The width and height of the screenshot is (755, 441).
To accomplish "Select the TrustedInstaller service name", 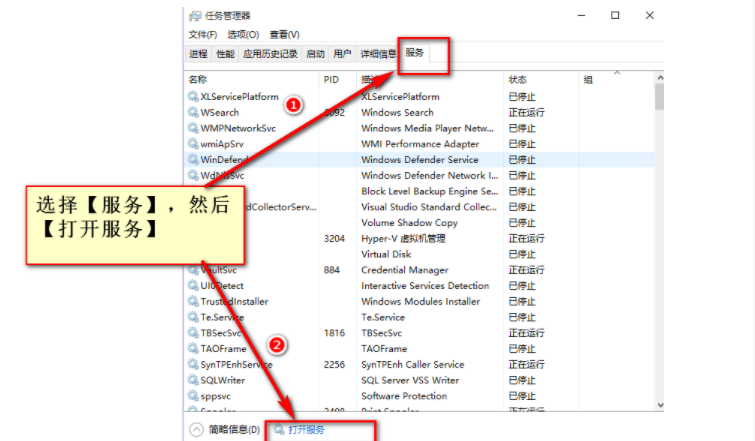I will pyautogui.click(x=234, y=301).
